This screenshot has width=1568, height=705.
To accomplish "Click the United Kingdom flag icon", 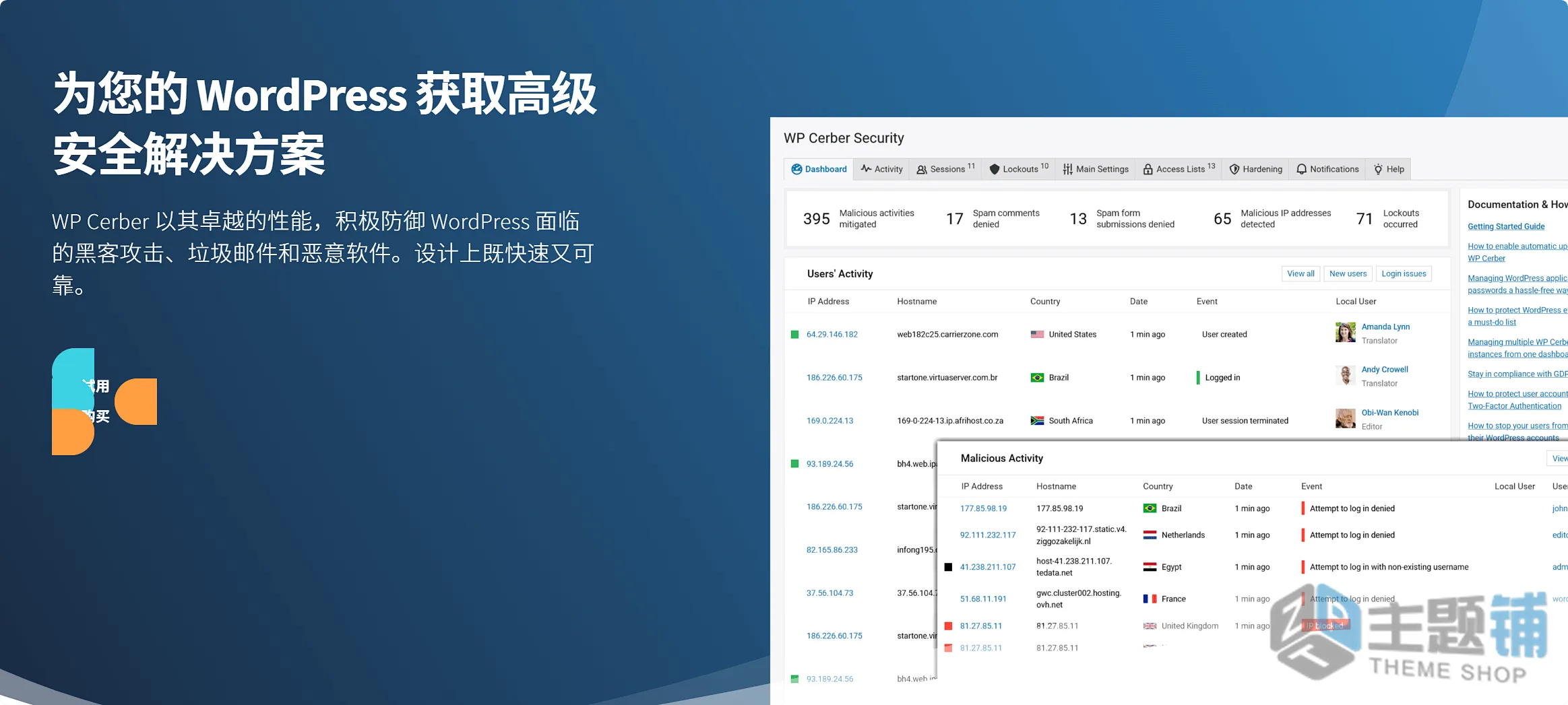I will coord(1150,626).
